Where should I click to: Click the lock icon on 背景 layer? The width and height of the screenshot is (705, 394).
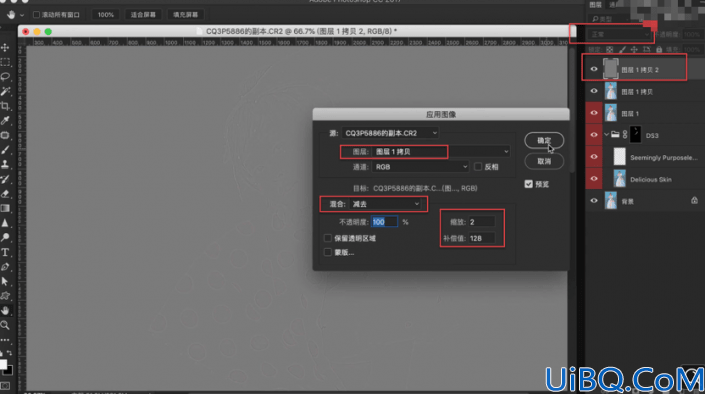(x=695, y=201)
